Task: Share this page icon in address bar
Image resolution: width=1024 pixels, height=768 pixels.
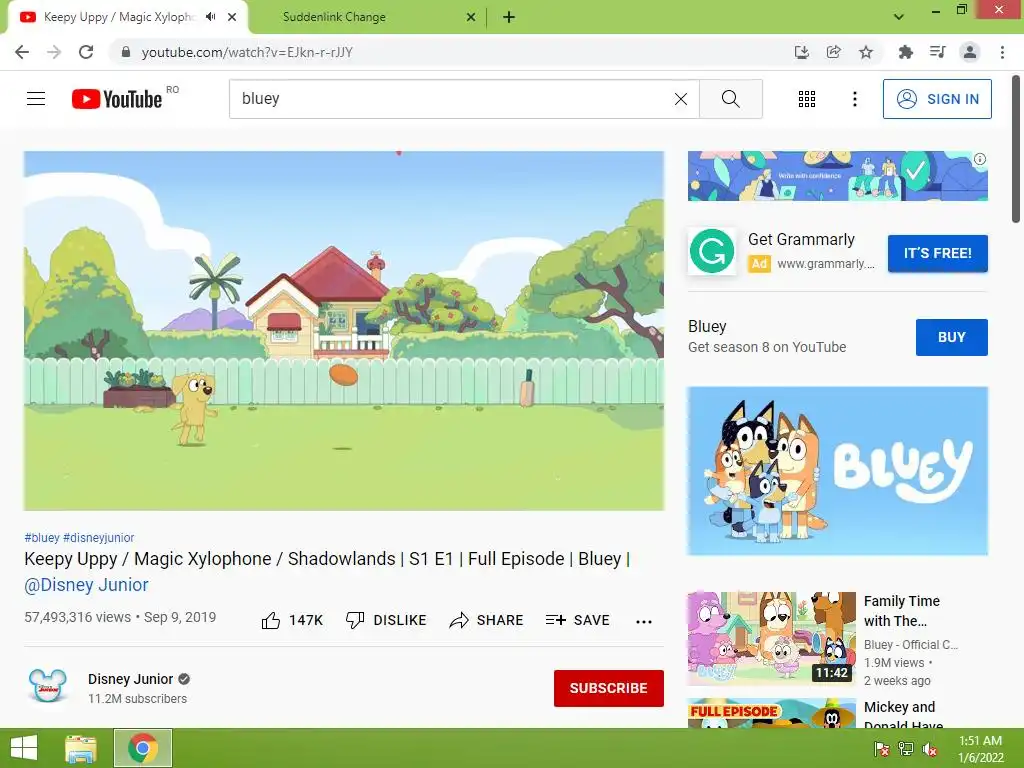Action: [x=833, y=52]
